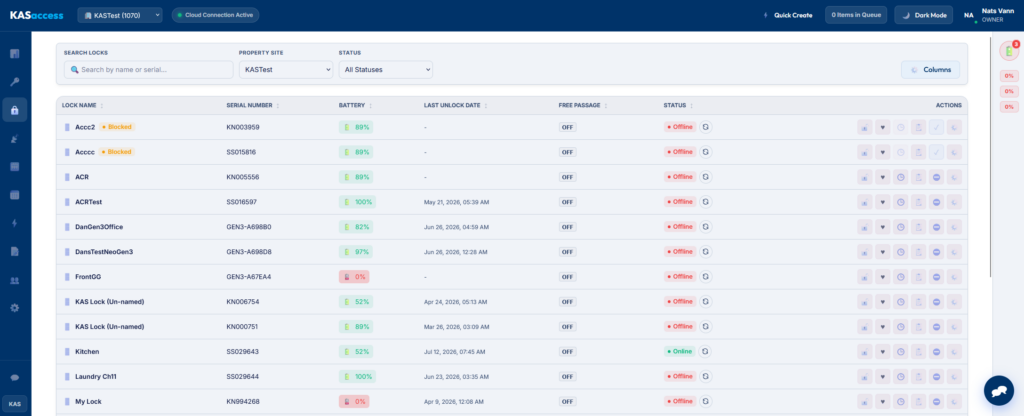Open the Property Site dropdown
This screenshot has height=416, width=1024.
285,69
